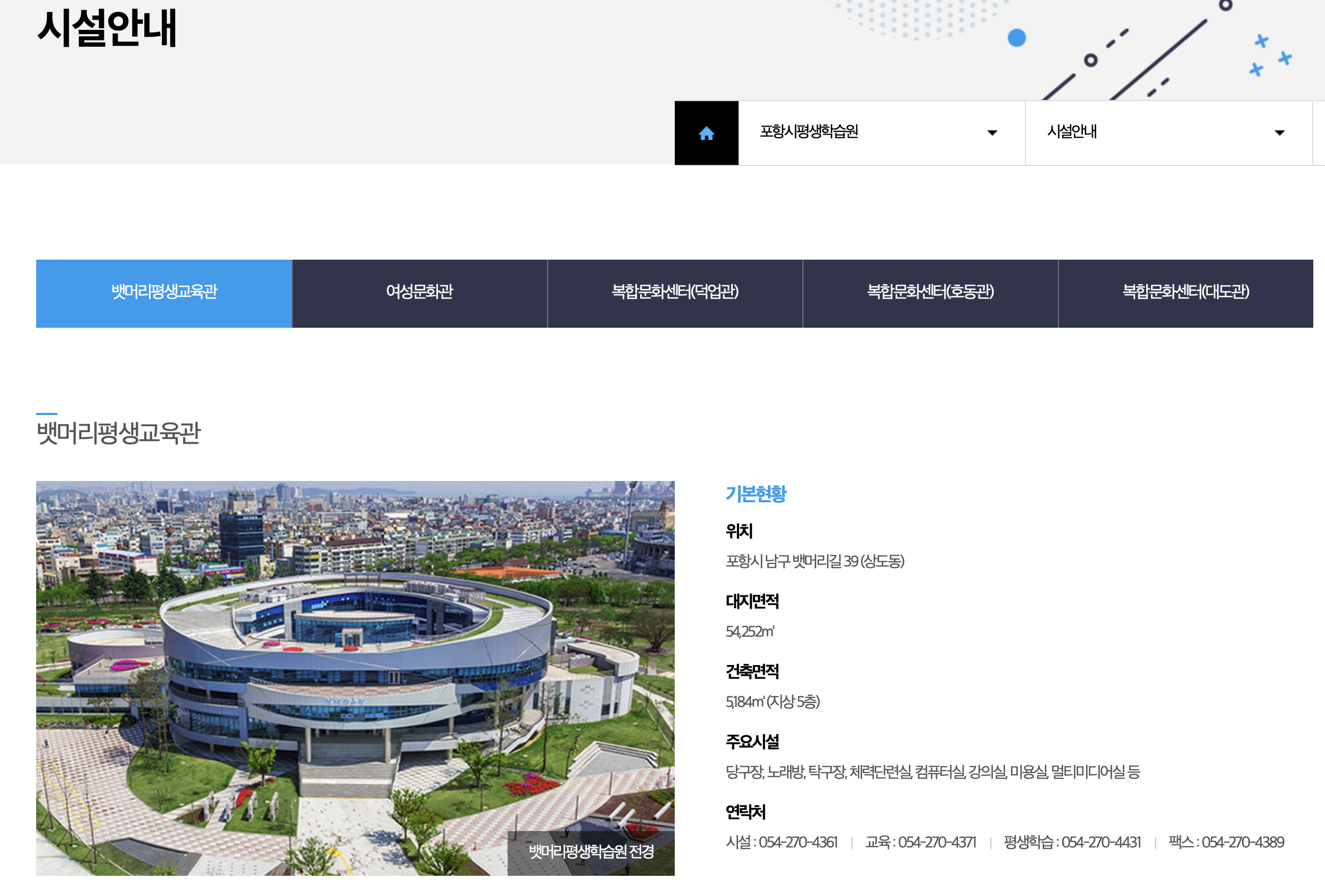Image resolution: width=1325 pixels, height=896 pixels.
Task: Click the 기본현황 blue heading
Action: click(756, 494)
